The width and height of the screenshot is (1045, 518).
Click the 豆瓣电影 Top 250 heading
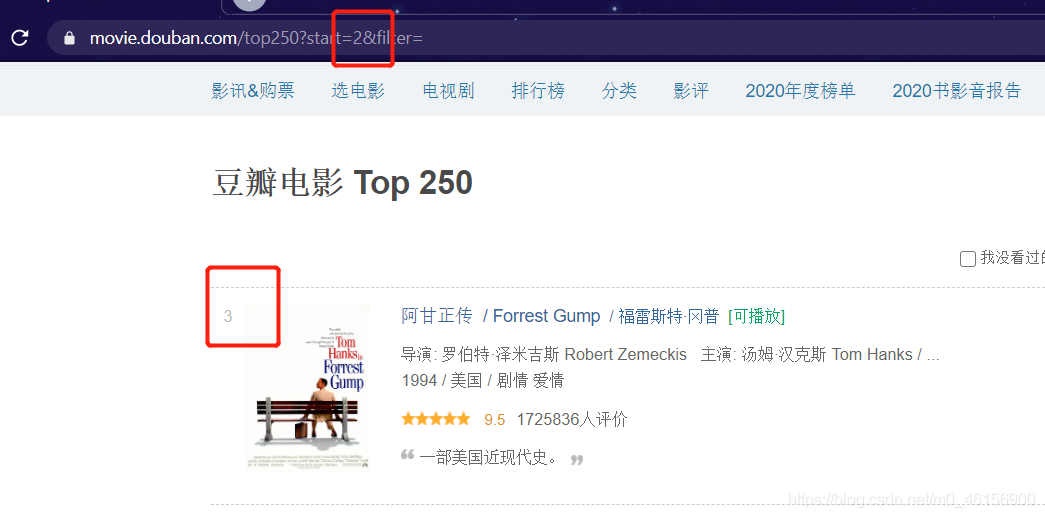click(343, 183)
